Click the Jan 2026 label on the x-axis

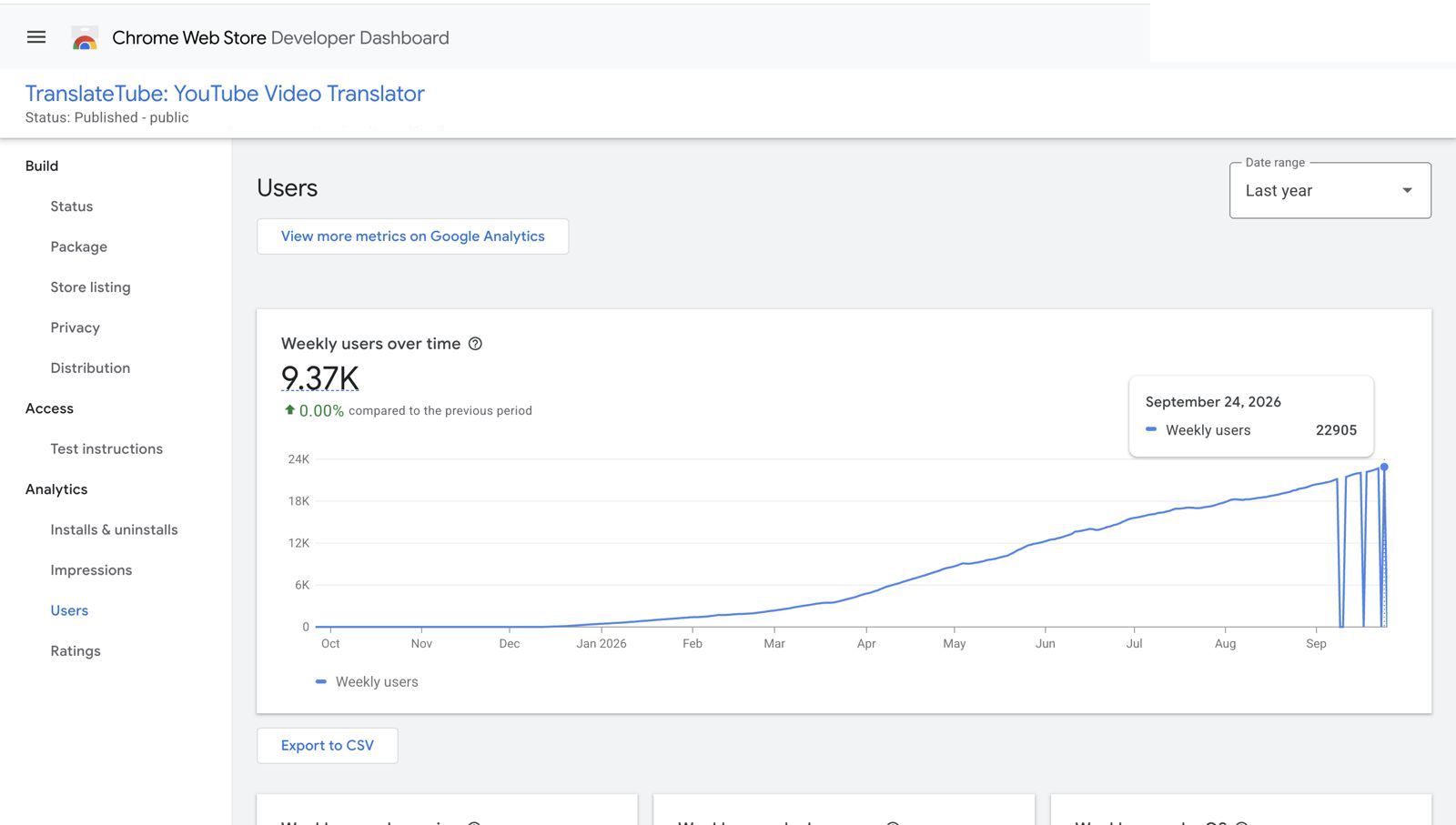602,644
